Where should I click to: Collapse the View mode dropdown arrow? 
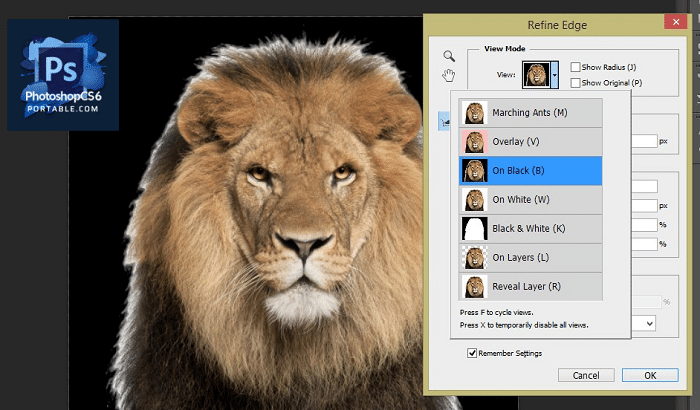coord(555,75)
